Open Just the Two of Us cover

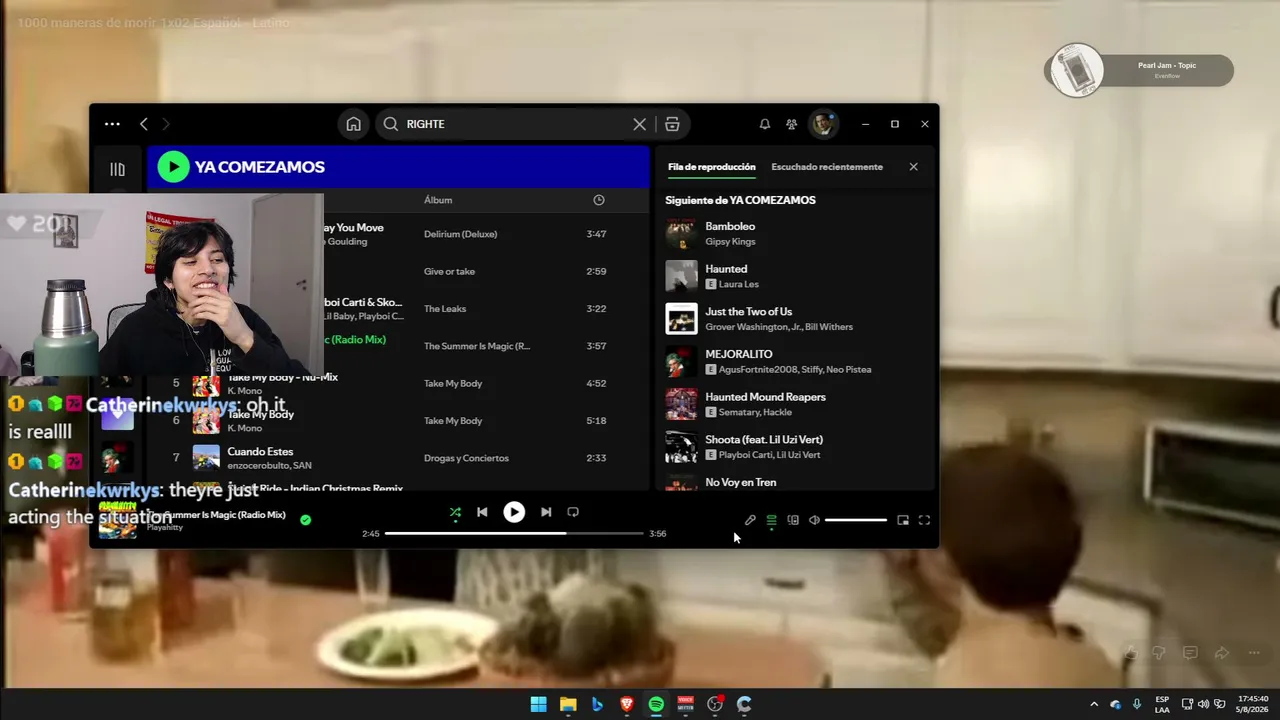(681, 319)
